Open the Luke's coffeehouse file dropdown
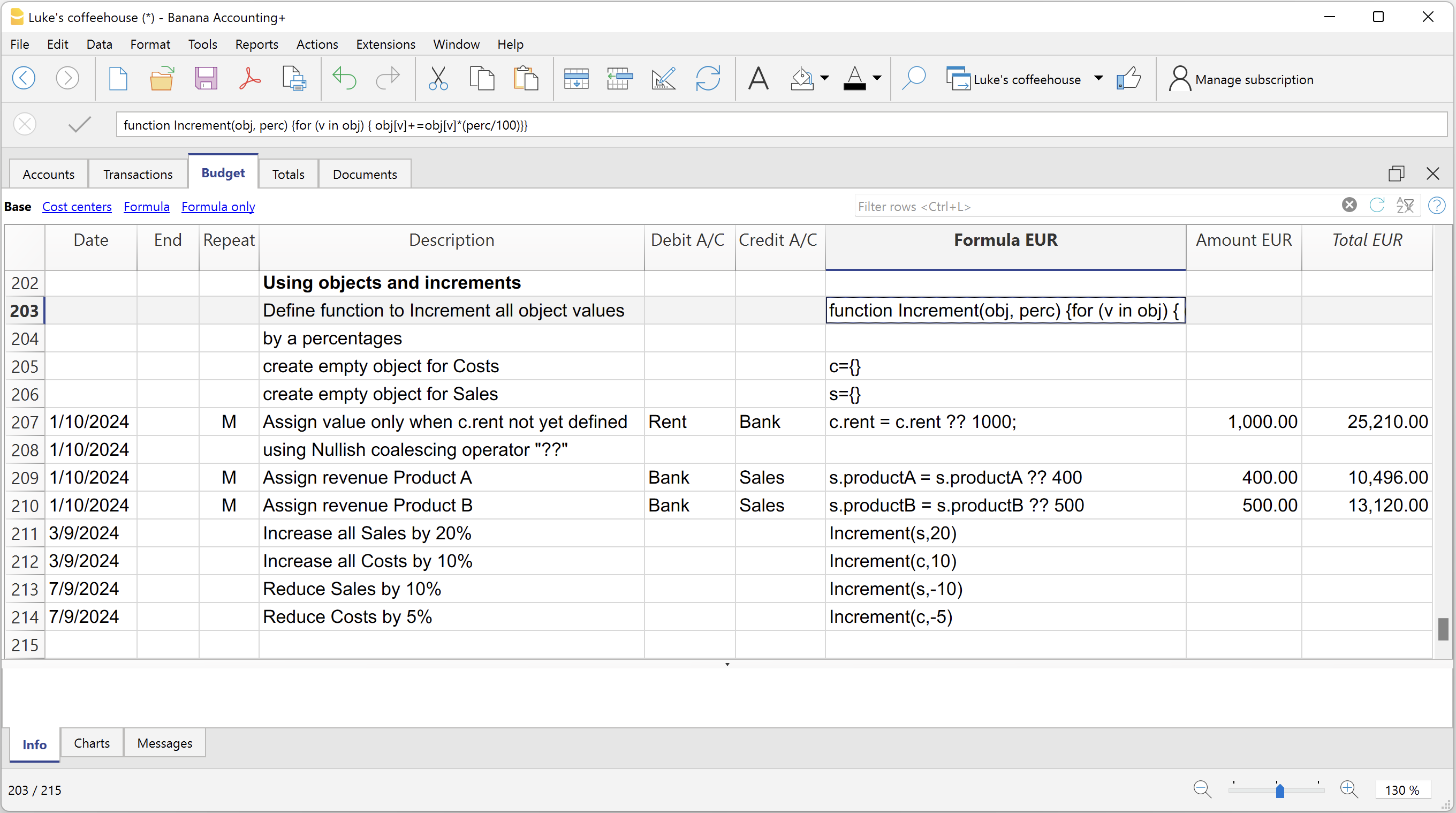Image resolution: width=1456 pixels, height=813 pixels. (x=1099, y=79)
